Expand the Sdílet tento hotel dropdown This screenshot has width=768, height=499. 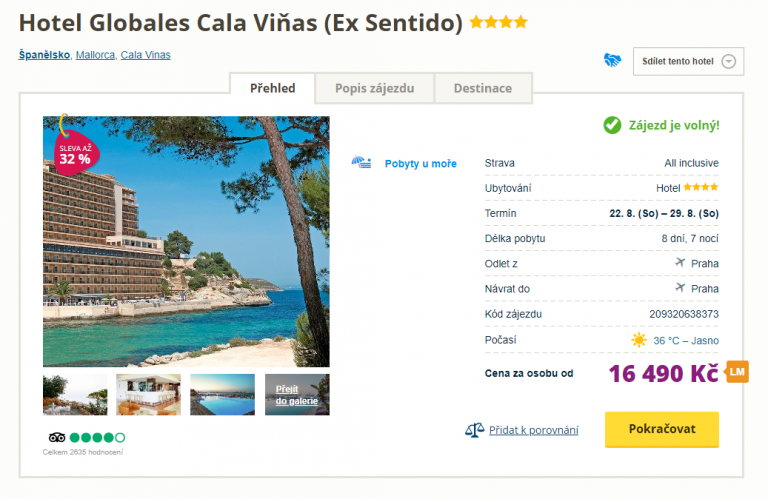point(727,61)
